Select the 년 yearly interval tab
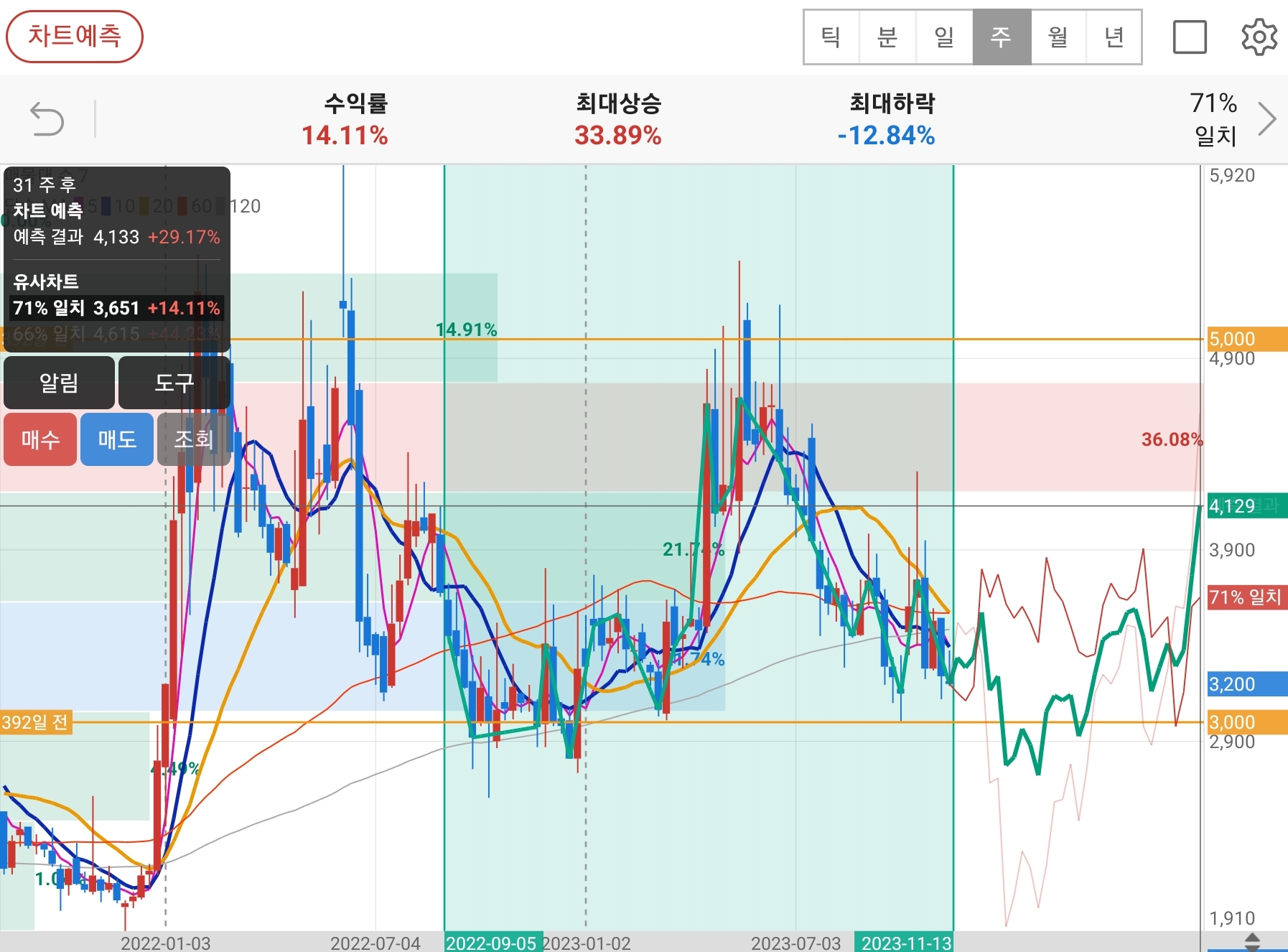This screenshot has height=952, width=1288. (1114, 37)
